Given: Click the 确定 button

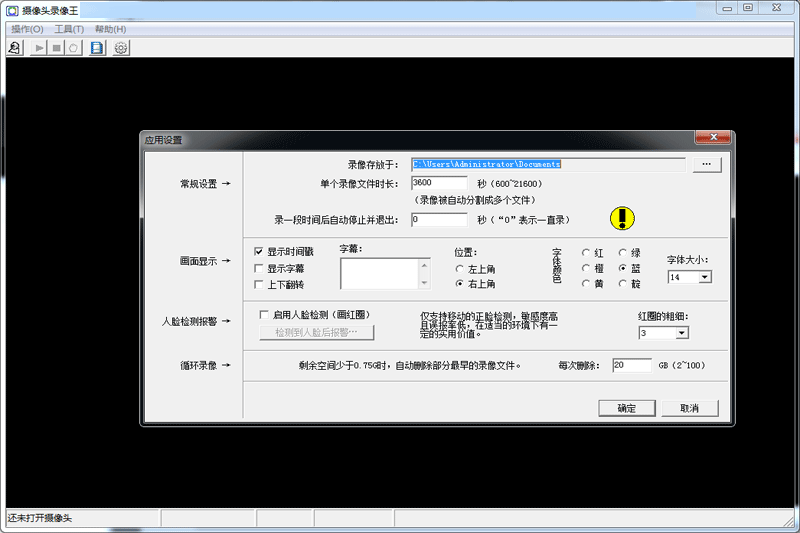Looking at the screenshot, I should coord(626,408).
